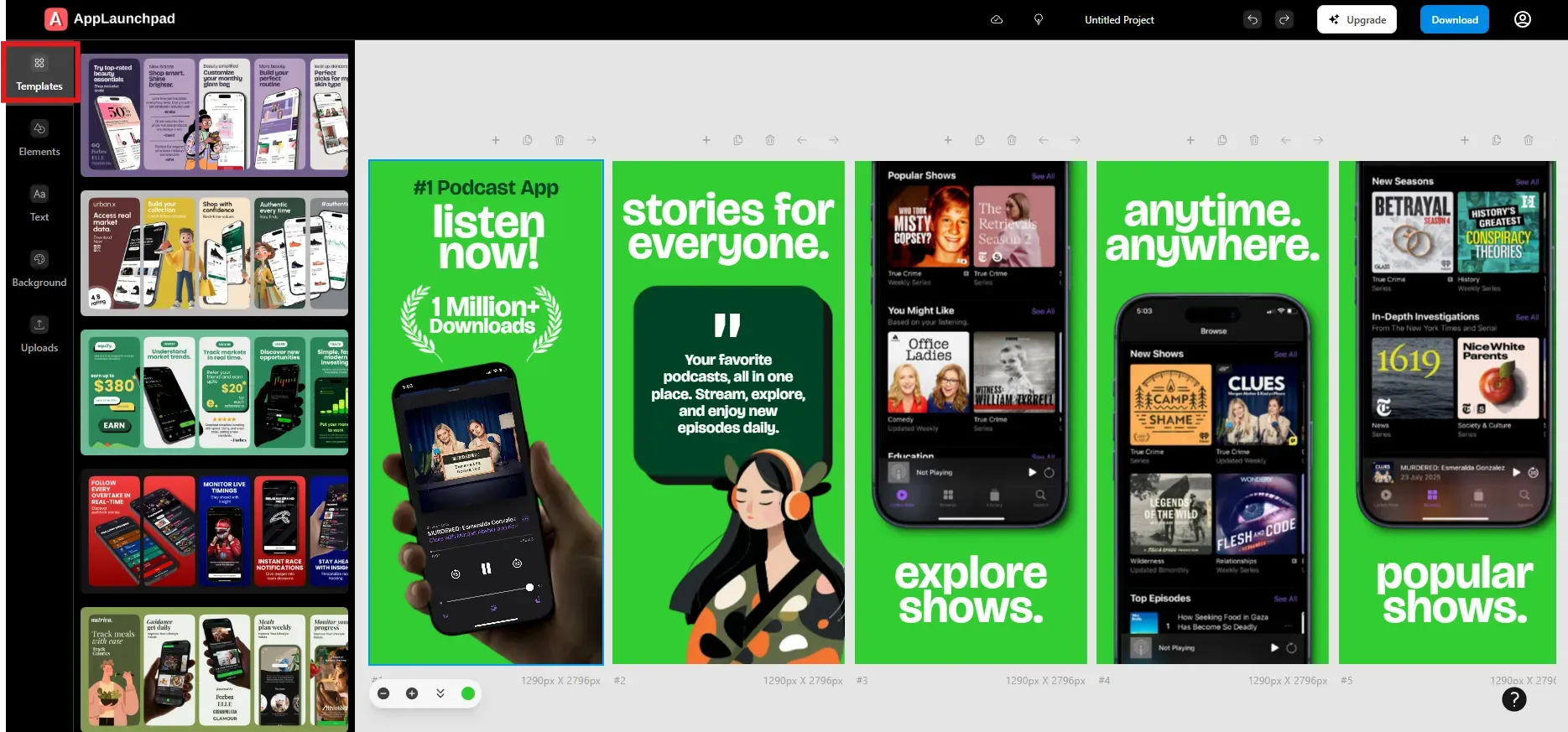This screenshot has height=732, width=1568.
Task: Open the Templates panel in sidebar
Action: (x=39, y=73)
